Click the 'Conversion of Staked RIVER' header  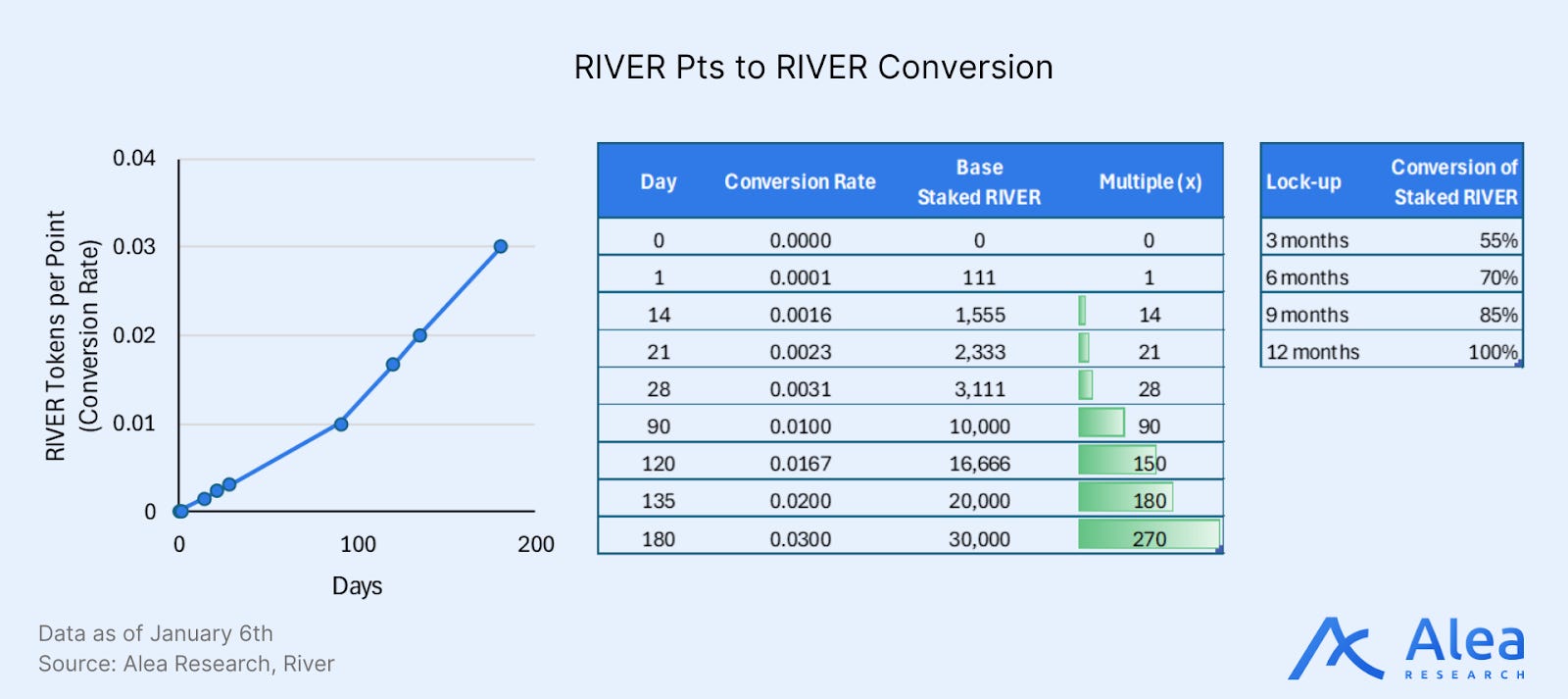coord(1454,182)
